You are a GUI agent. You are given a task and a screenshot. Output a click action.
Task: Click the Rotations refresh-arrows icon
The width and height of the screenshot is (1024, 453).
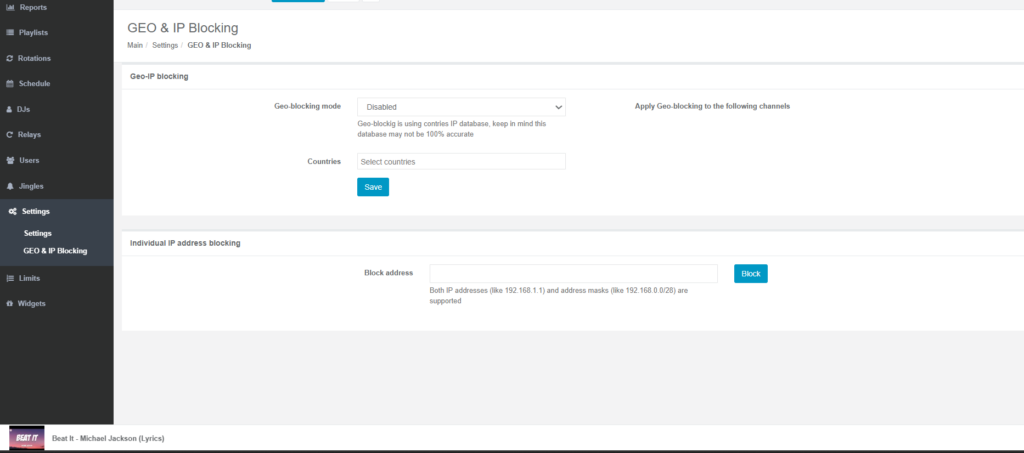[9, 58]
